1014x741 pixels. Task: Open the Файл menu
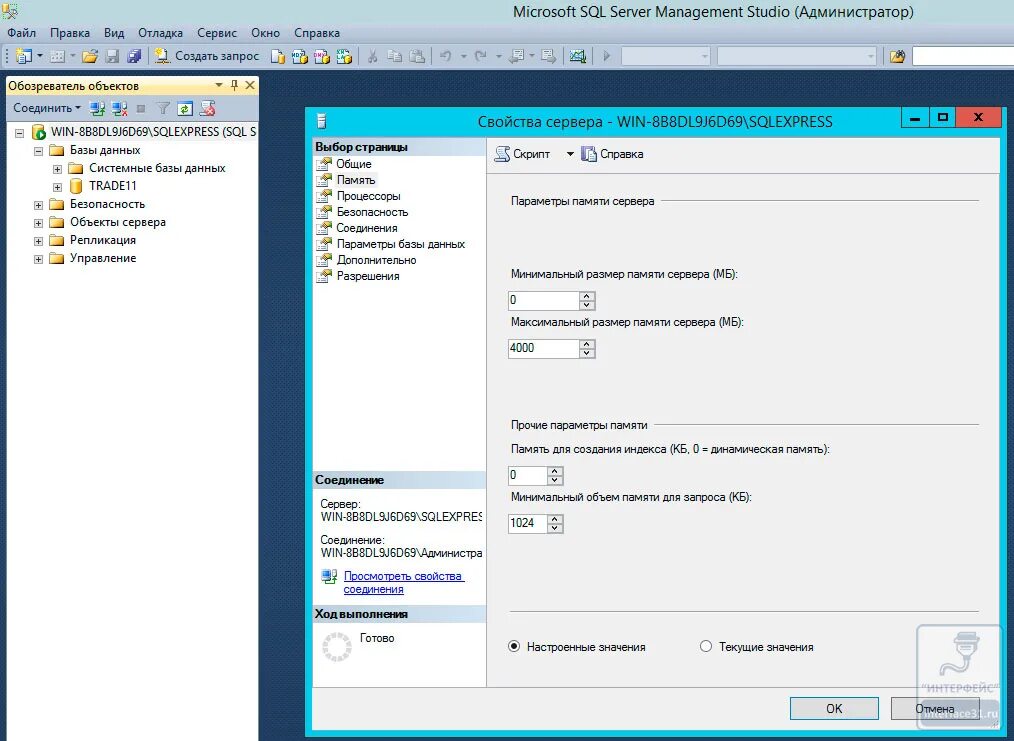click(x=21, y=33)
